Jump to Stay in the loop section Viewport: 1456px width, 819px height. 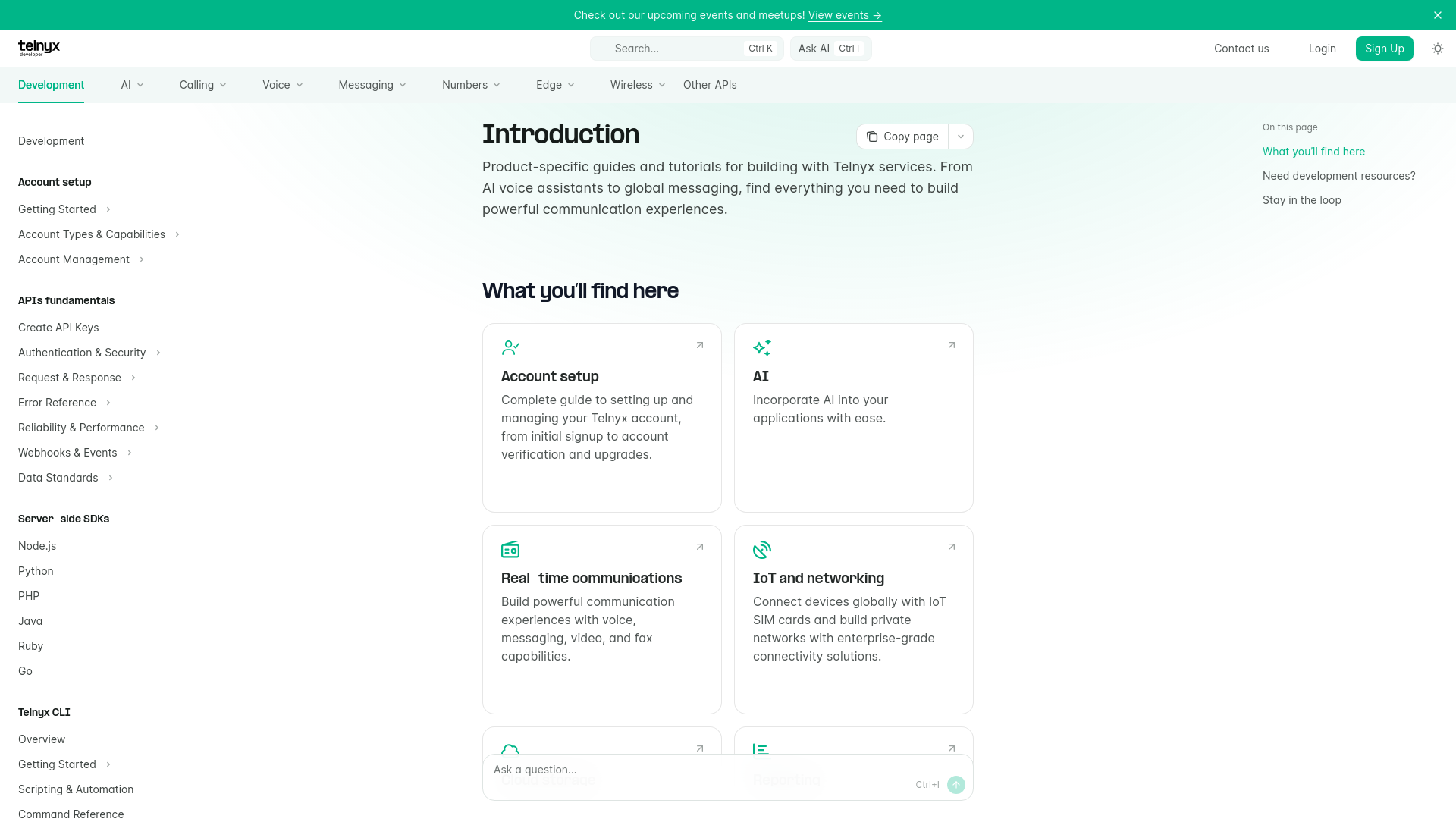1302,200
